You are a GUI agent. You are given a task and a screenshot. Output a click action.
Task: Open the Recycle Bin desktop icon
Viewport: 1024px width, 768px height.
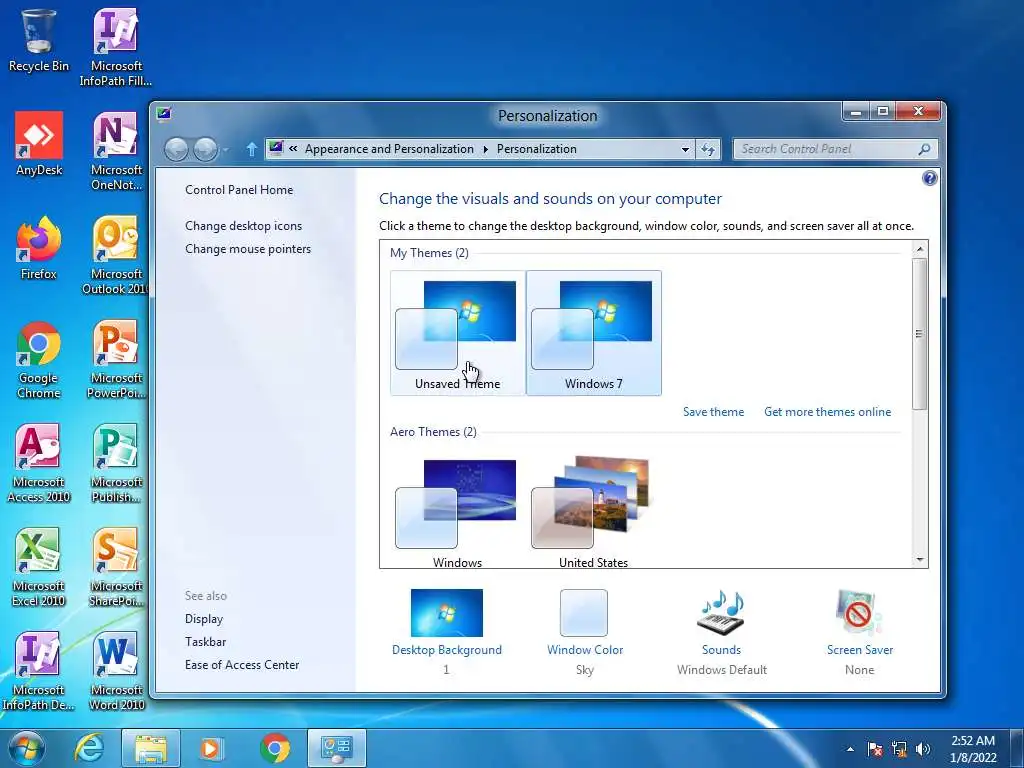coord(39,40)
